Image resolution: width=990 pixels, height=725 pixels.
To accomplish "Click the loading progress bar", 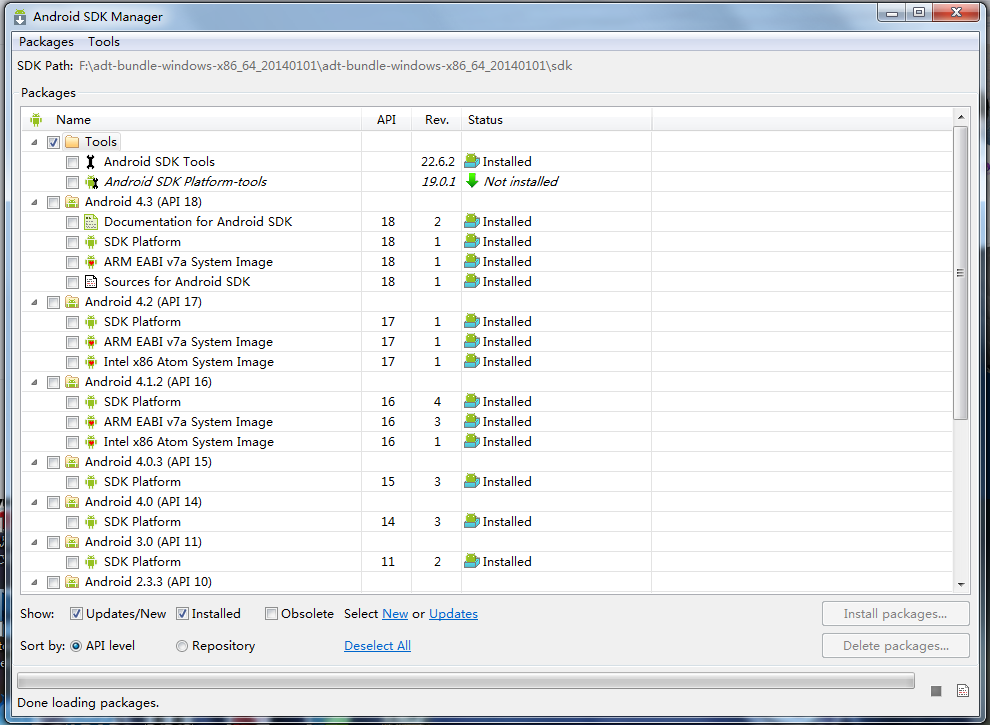I will [x=466, y=680].
